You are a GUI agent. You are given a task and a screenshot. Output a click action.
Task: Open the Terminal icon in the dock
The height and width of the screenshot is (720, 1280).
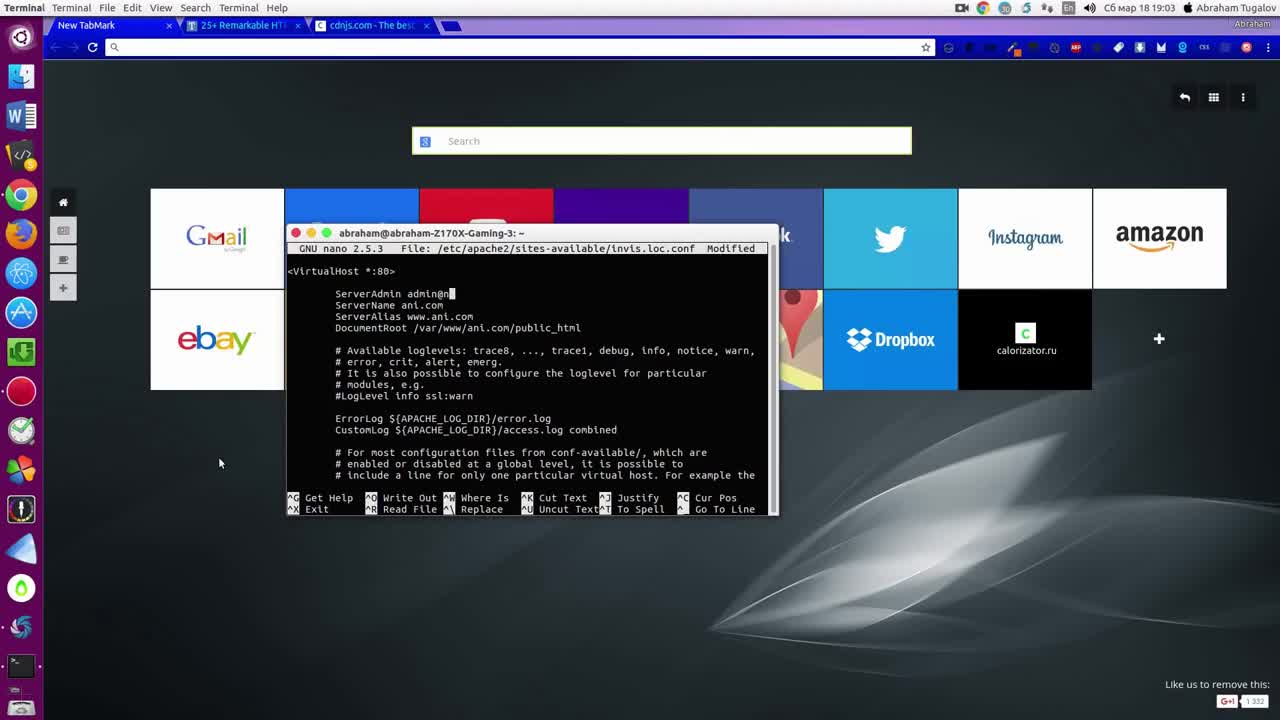(21, 666)
